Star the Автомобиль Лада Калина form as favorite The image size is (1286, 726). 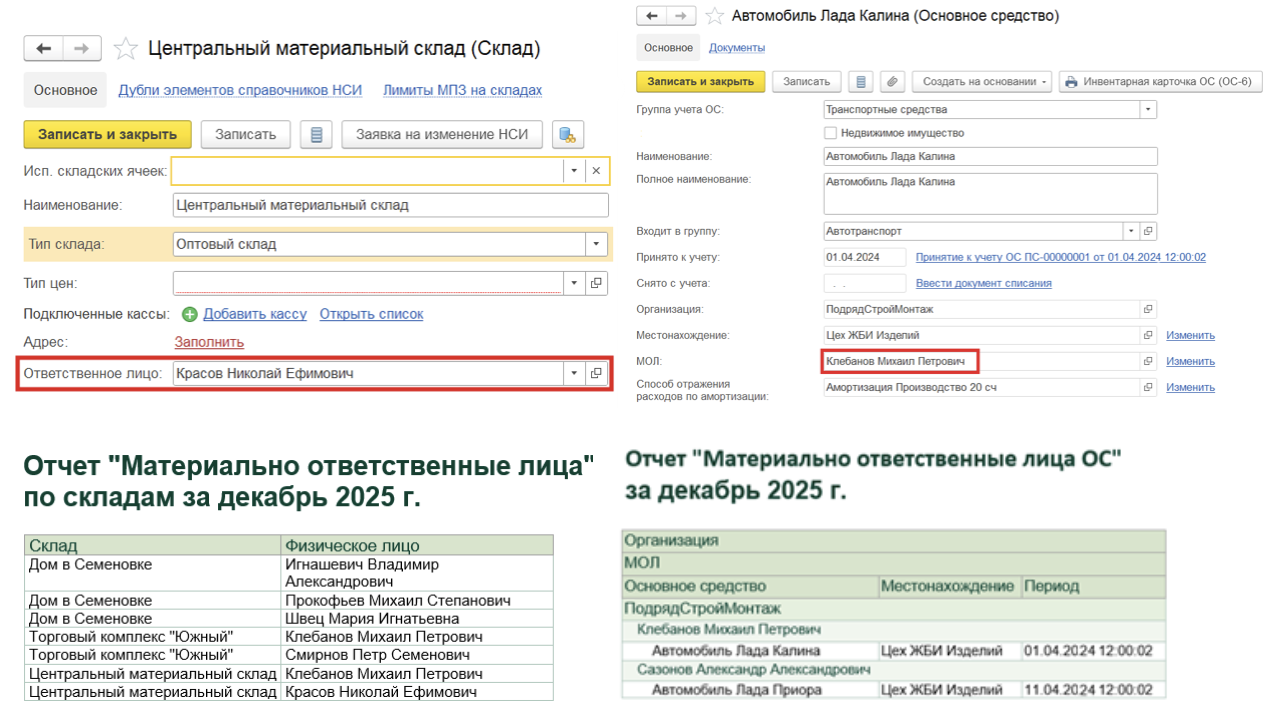point(714,16)
